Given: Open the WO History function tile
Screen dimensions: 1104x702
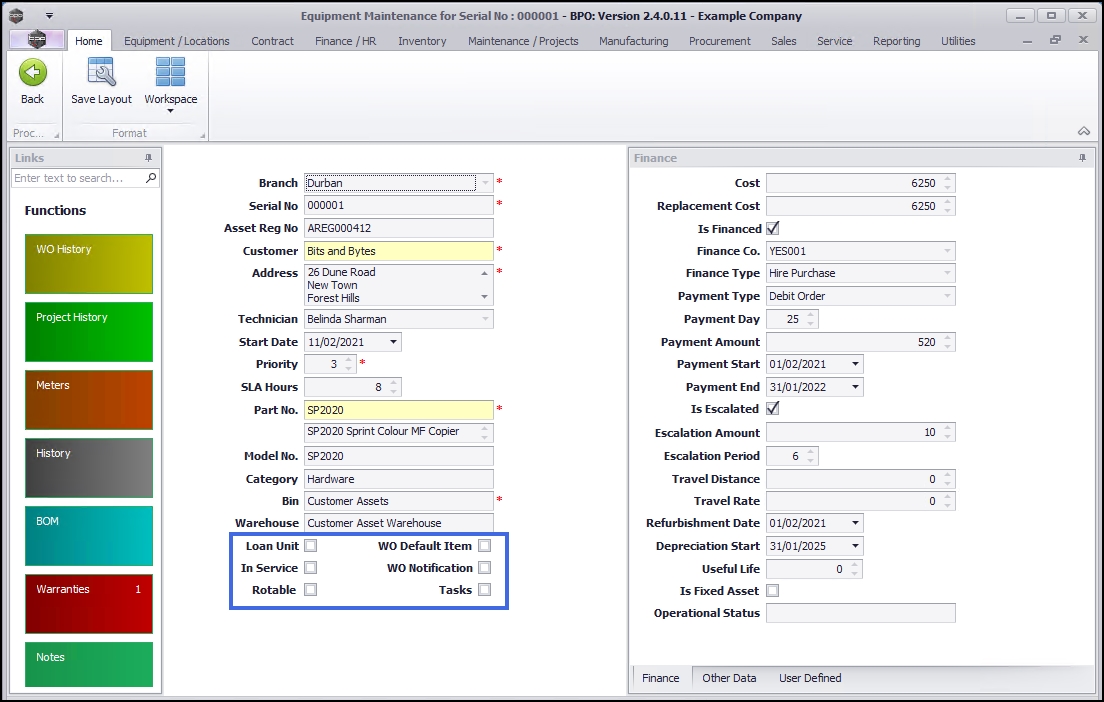Looking at the screenshot, I should [89, 264].
